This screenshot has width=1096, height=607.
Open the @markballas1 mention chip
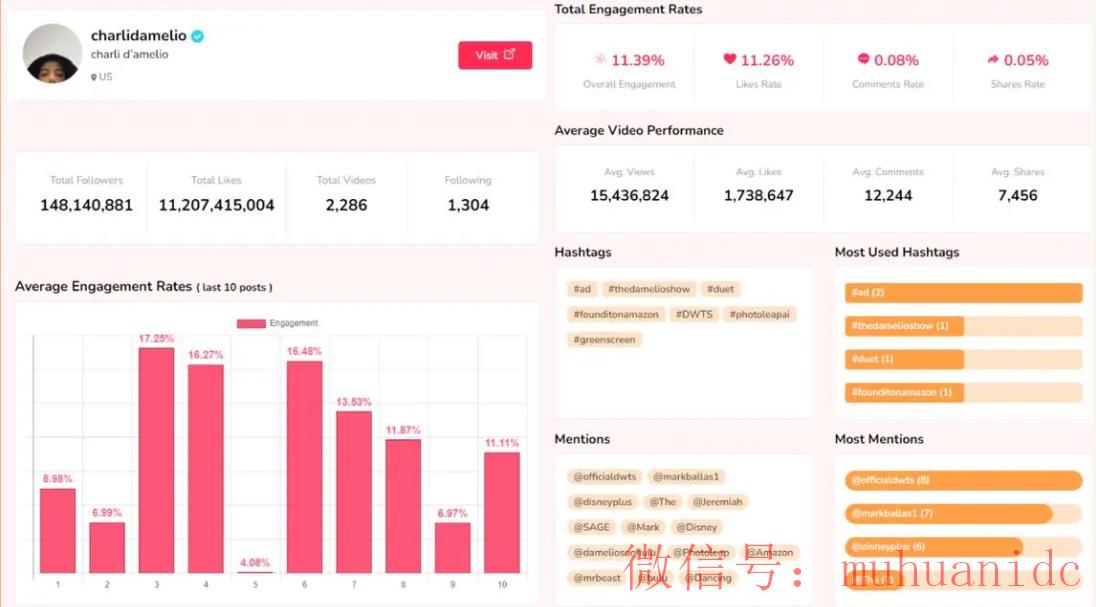click(686, 476)
